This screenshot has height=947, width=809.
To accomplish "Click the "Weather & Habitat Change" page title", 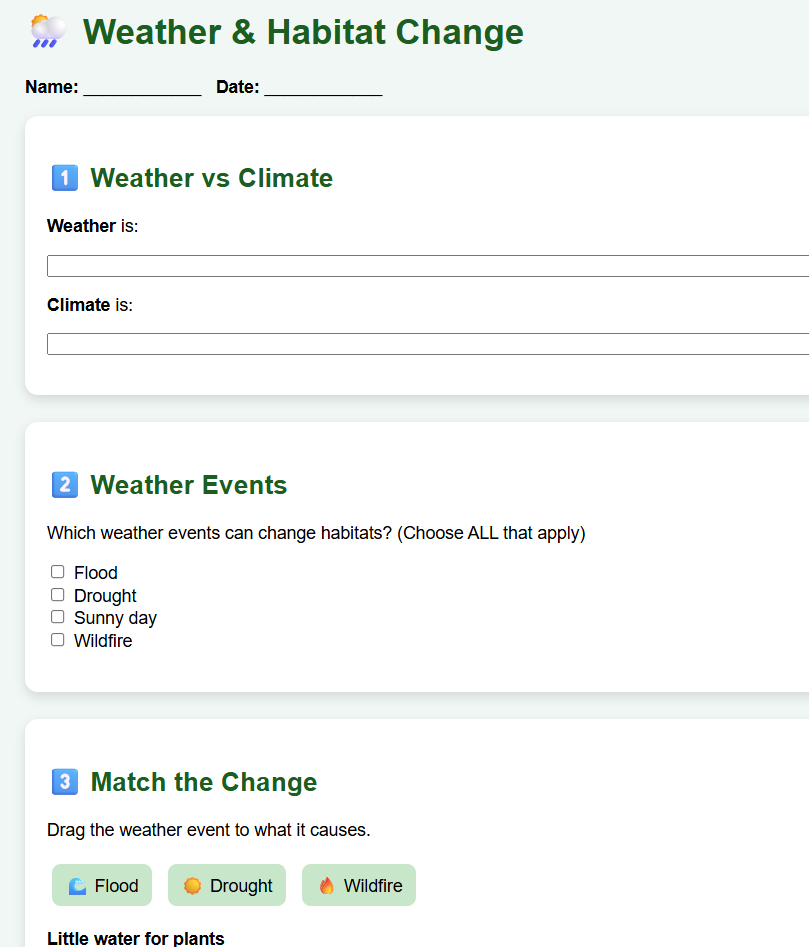I will click(x=303, y=32).
